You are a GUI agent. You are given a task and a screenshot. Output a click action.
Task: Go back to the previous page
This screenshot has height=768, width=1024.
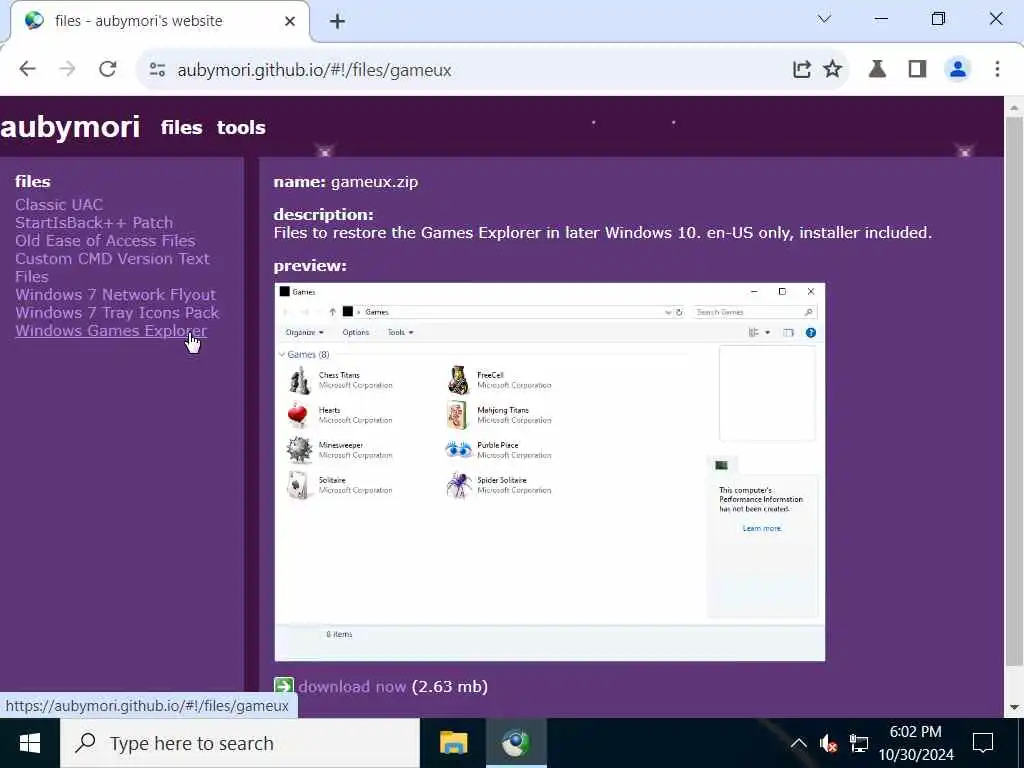click(27, 69)
